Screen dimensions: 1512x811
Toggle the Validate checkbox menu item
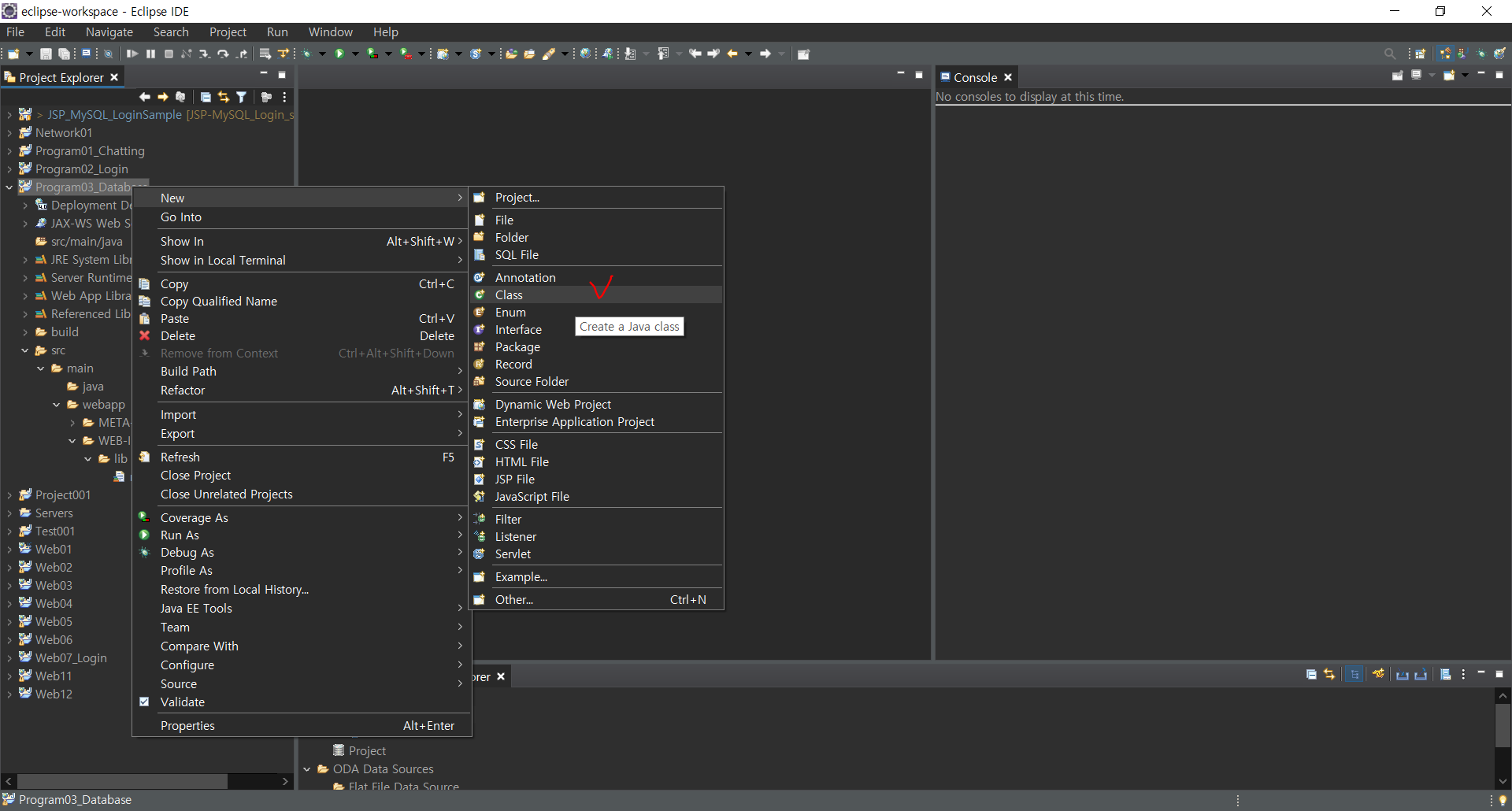click(x=144, y=702)
